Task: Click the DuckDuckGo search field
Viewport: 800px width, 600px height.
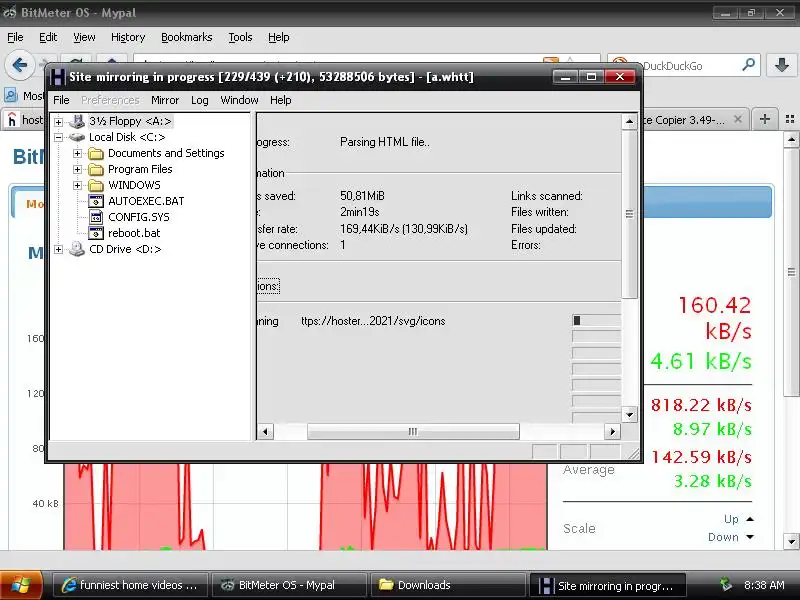Action: pyautogui.click(x=686, y=65)
